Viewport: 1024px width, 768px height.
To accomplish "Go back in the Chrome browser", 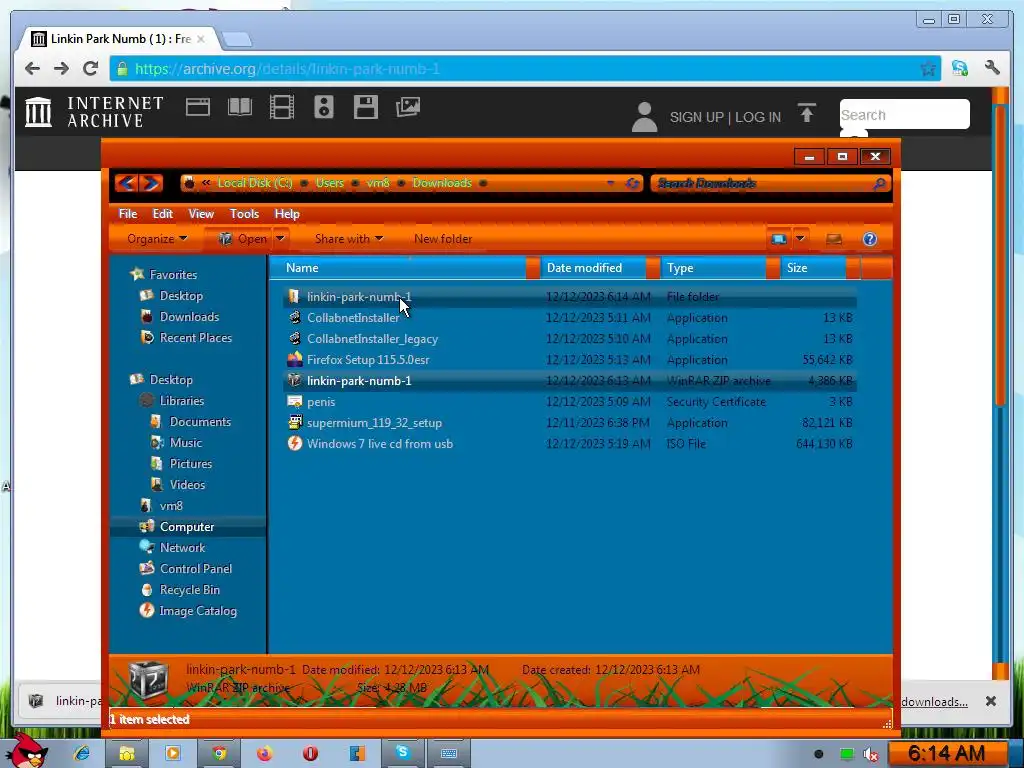I will coord(32,69).
